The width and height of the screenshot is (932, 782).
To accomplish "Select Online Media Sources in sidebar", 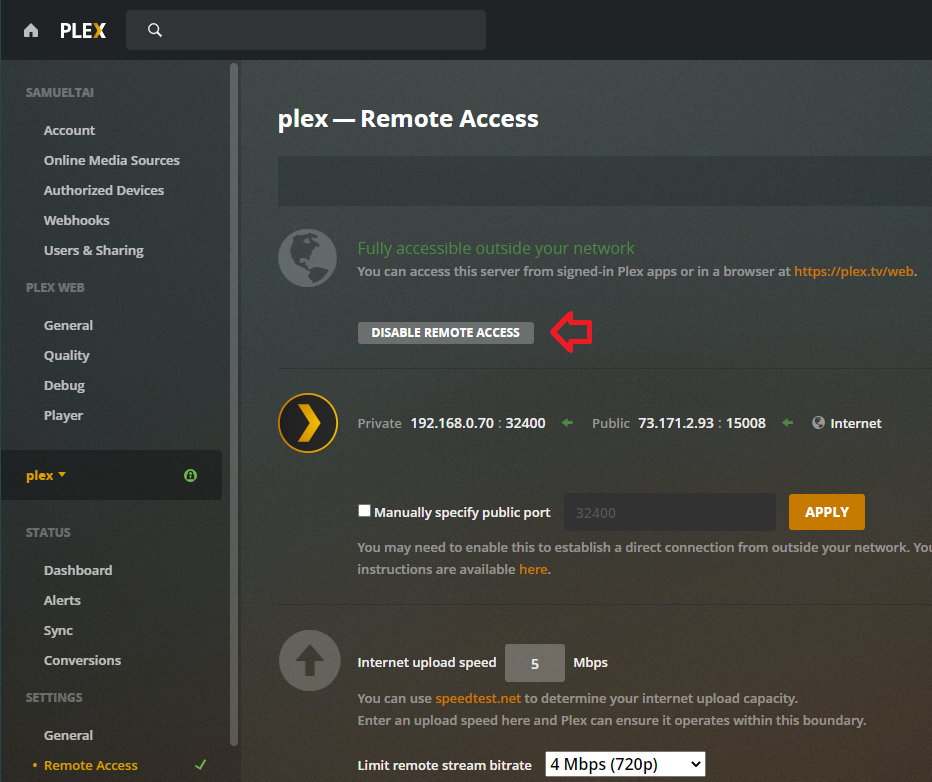I will (112, 160).
